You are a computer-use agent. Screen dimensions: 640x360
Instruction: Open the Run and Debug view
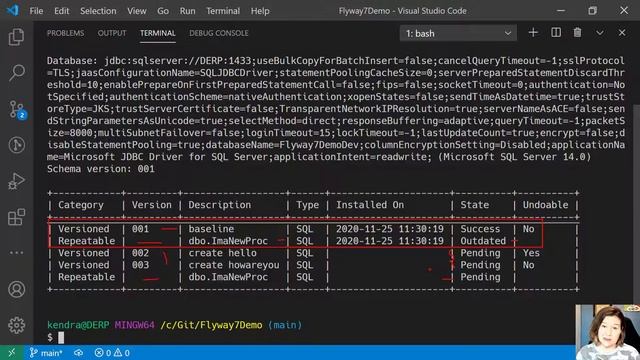coord(16,181)
